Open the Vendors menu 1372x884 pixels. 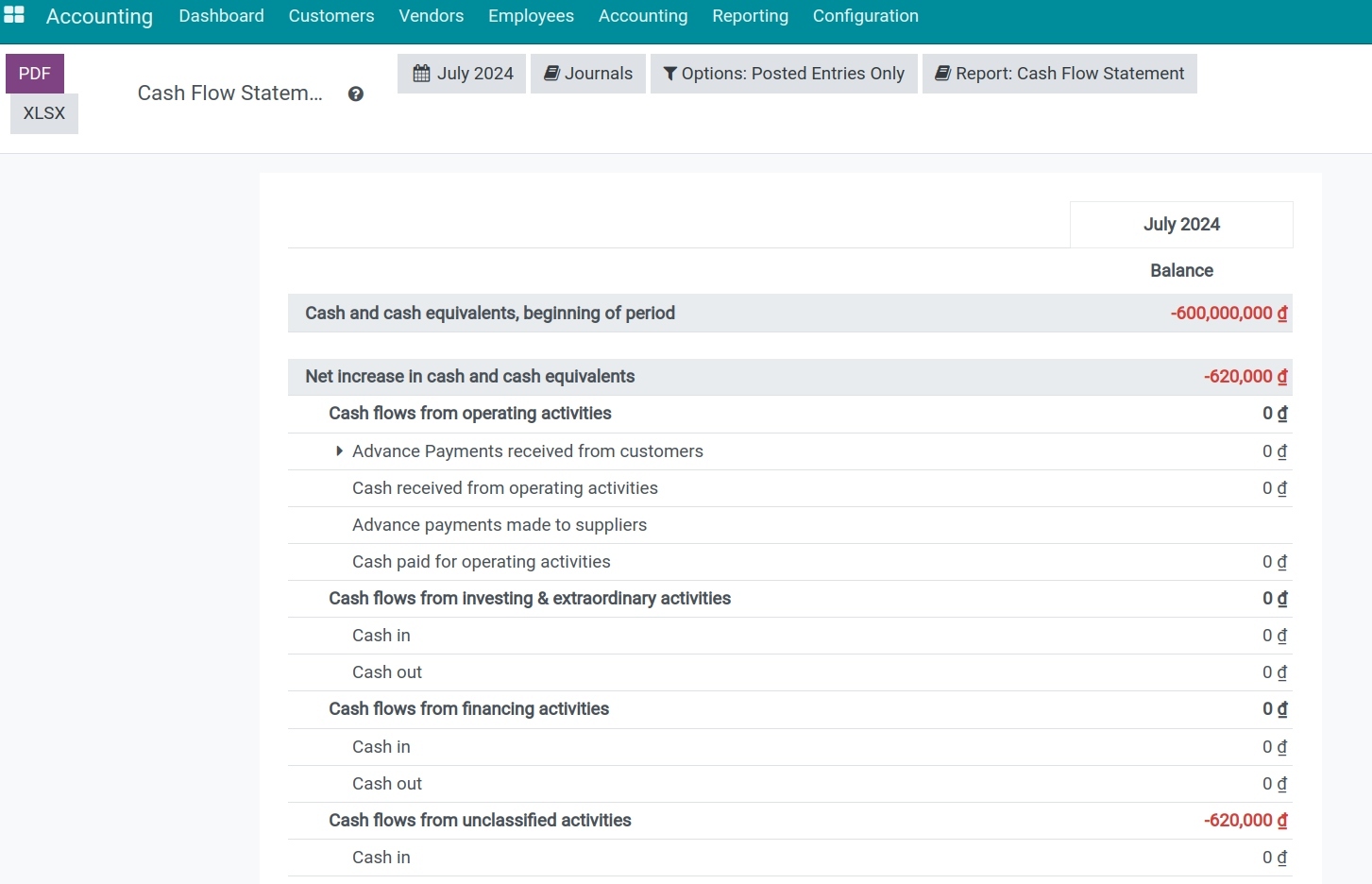[432, 16]
